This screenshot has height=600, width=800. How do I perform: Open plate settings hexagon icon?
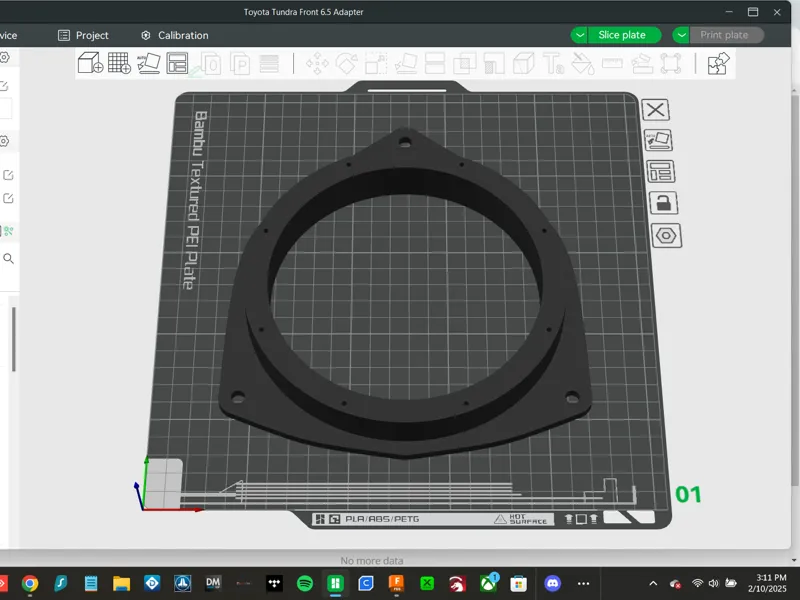[x=666, y=236]
